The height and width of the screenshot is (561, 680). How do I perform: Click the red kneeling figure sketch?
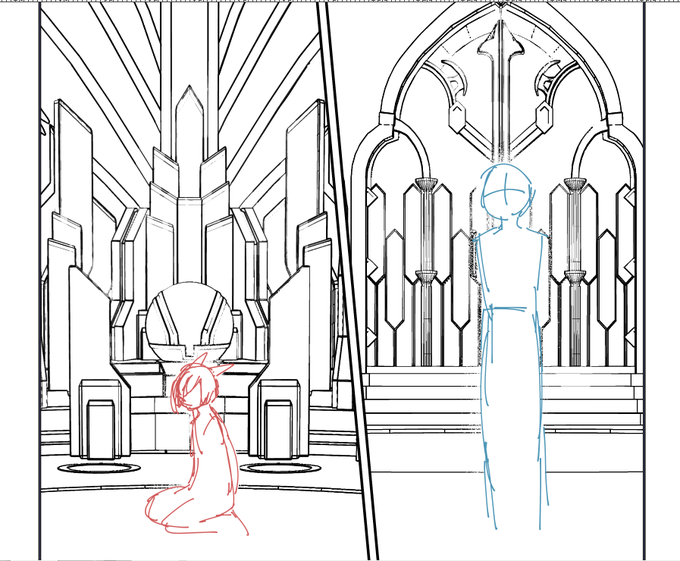(195, 444)
